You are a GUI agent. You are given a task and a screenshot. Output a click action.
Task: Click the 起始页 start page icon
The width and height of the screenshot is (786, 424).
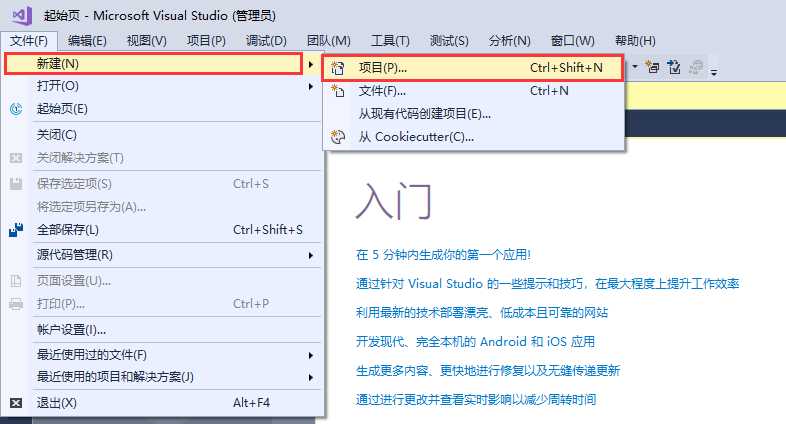pyautogui.click(x=16, y=109)
